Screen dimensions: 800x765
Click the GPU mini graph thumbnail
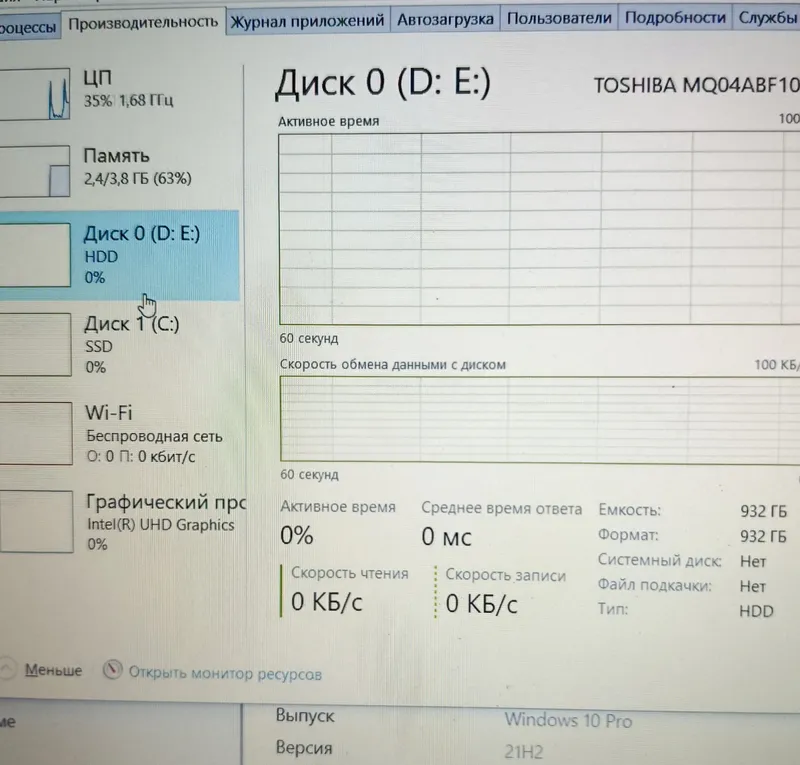(36, 522)
